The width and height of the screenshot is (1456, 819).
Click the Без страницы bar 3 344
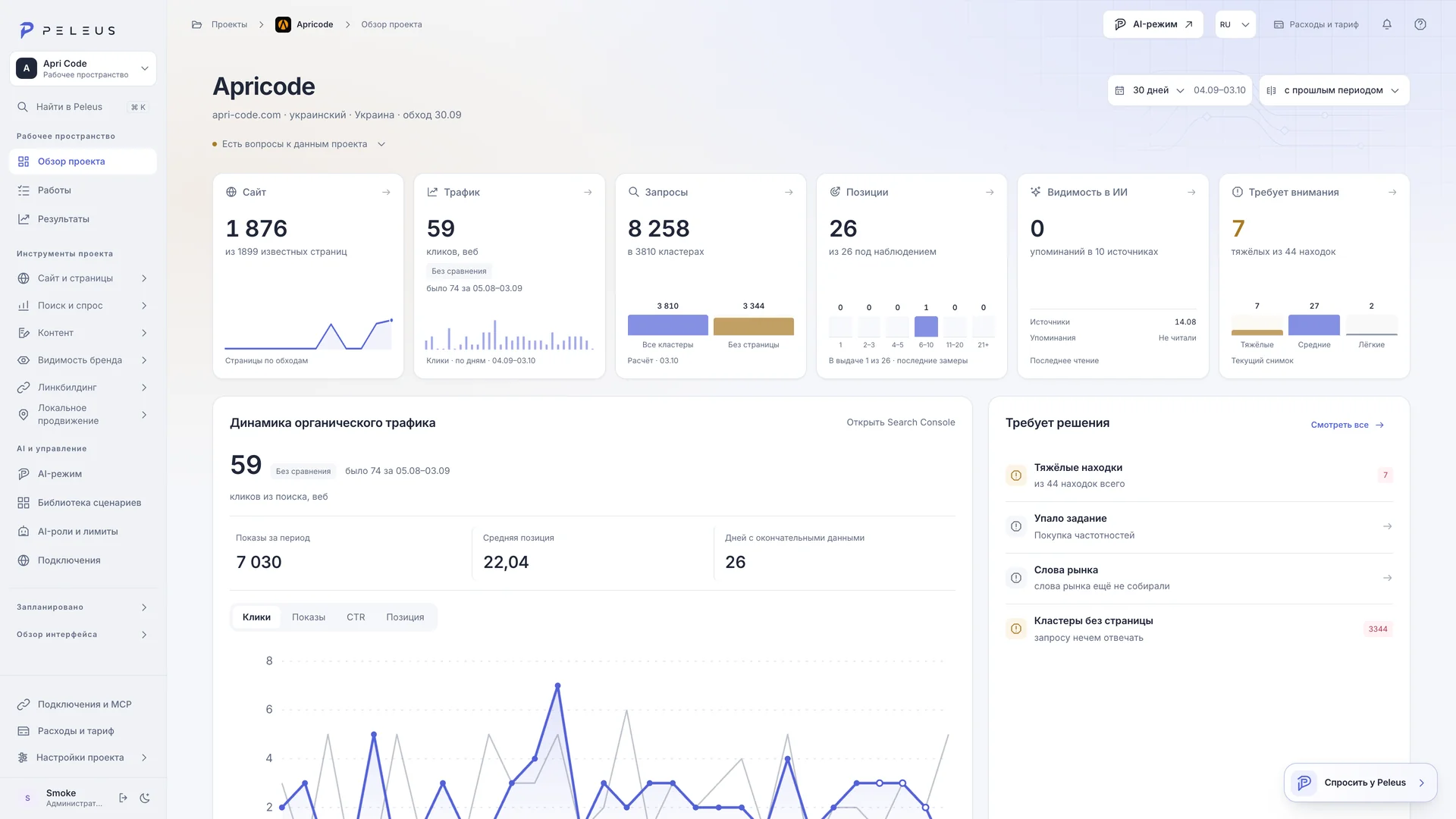click(x=753, y=326)
